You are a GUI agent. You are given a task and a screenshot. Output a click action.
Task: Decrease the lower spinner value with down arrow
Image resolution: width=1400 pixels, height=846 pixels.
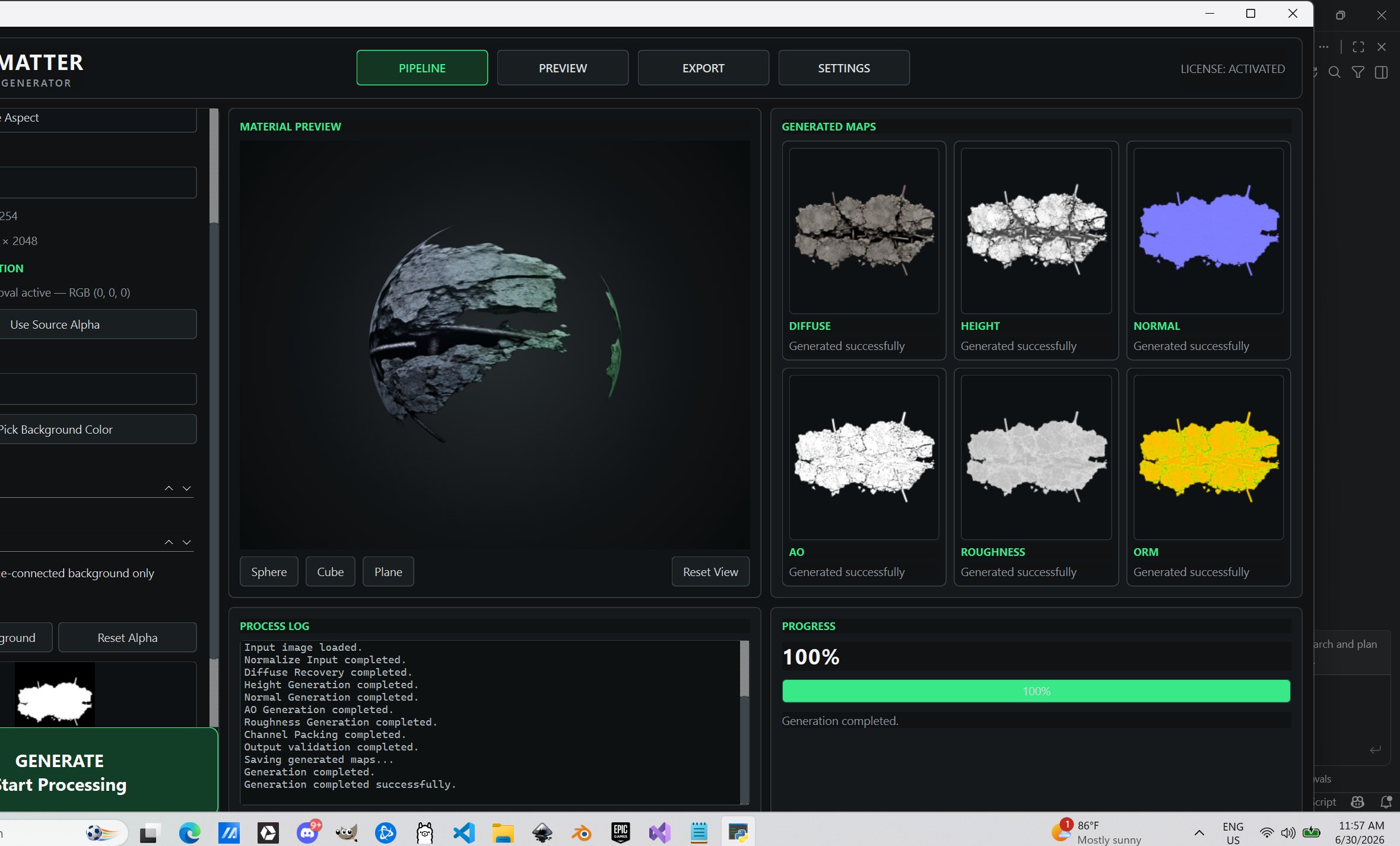point(187,542)
